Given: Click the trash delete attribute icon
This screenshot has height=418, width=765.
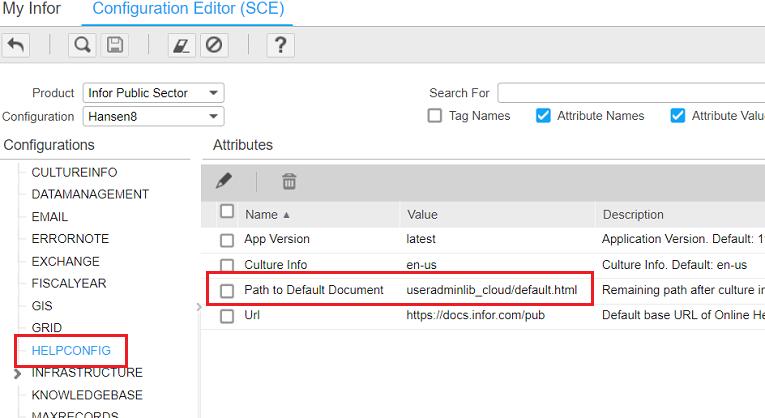Looking at the screenshot, I should pyautogui.click(x=289, y=181).
